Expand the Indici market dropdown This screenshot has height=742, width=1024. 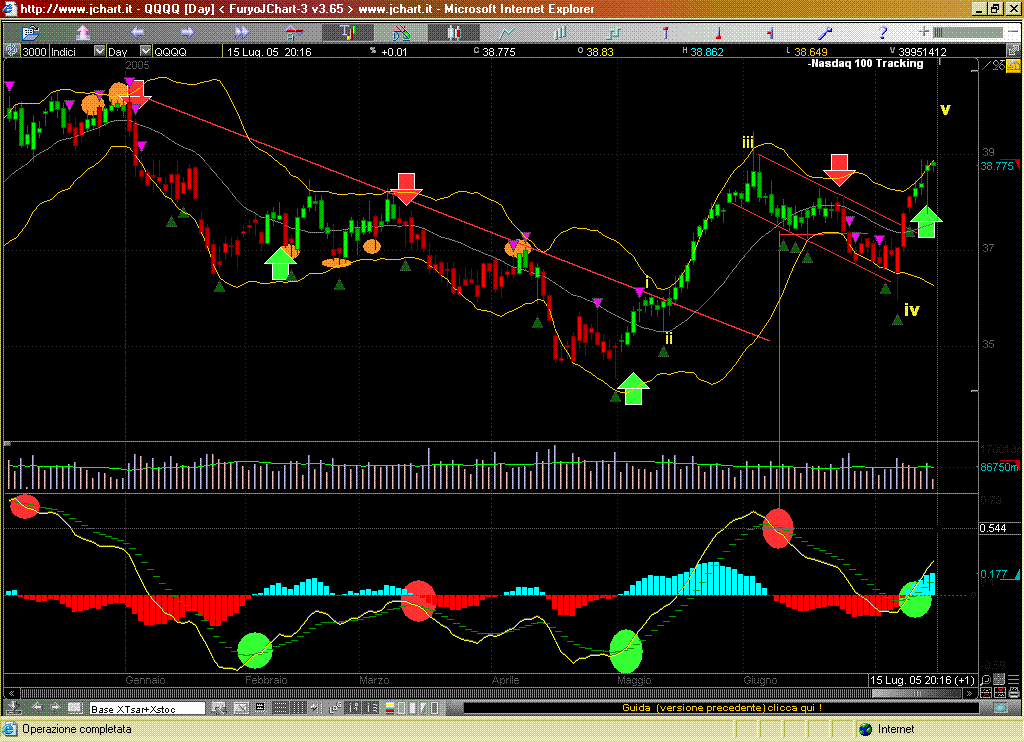(99, 51)
